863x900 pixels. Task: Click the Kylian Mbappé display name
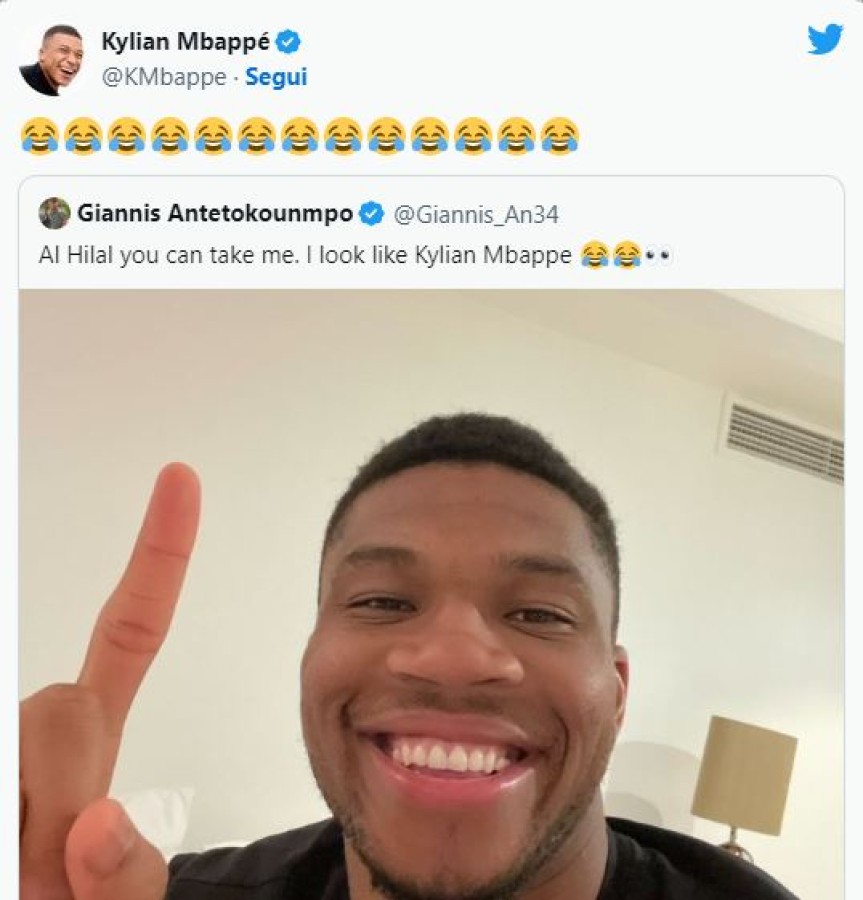(185, 41)
